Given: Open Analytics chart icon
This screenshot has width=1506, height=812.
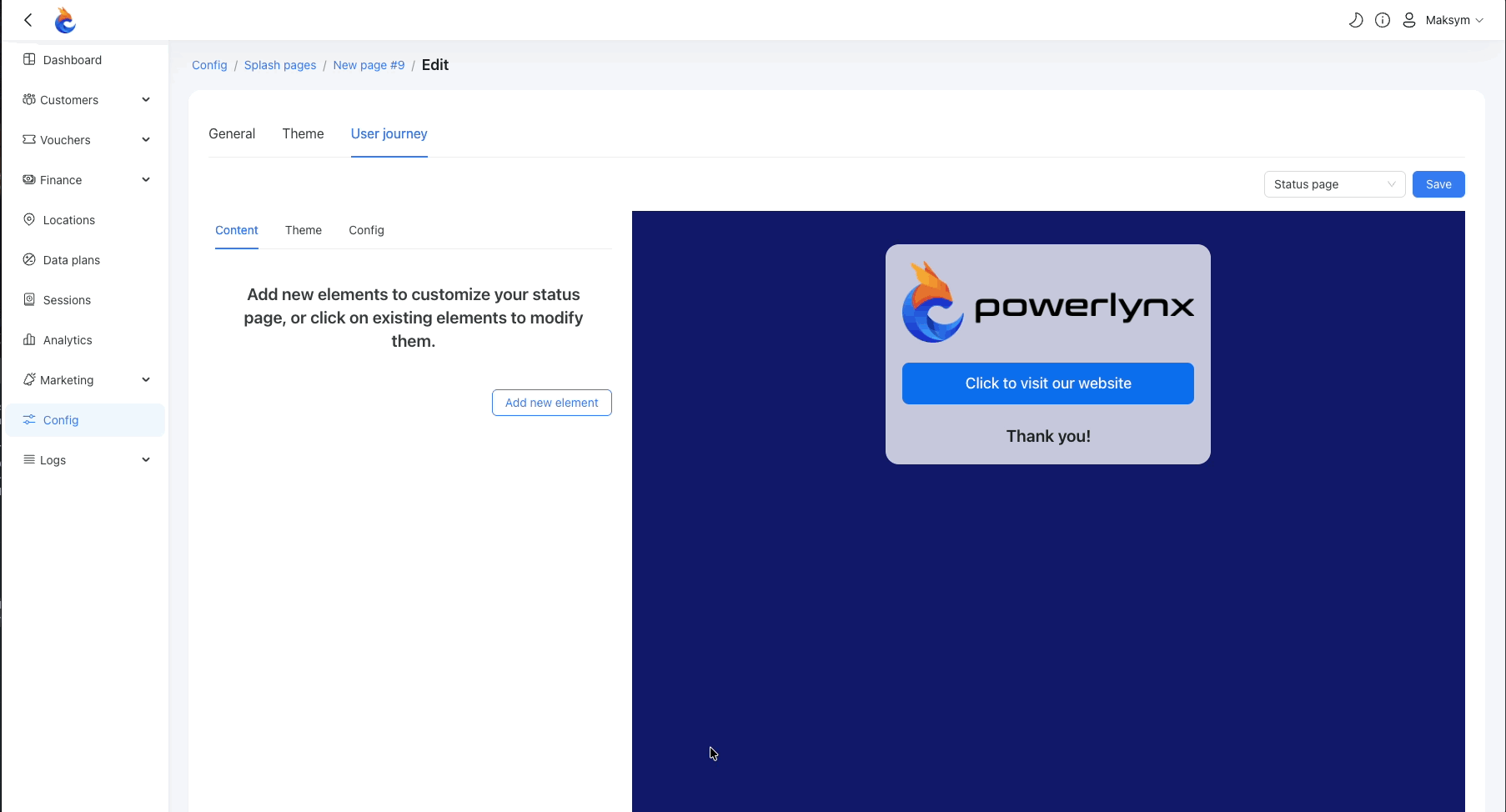Looking at the screenshot, I should coord(29,340).
